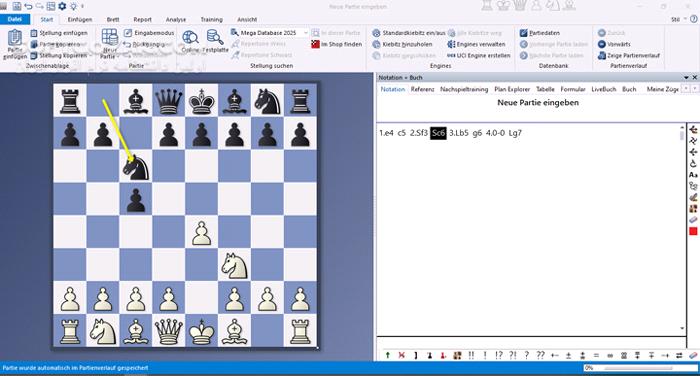Click the black knight on c6
Screen dimensions: 700x376
tap(136, 166)
